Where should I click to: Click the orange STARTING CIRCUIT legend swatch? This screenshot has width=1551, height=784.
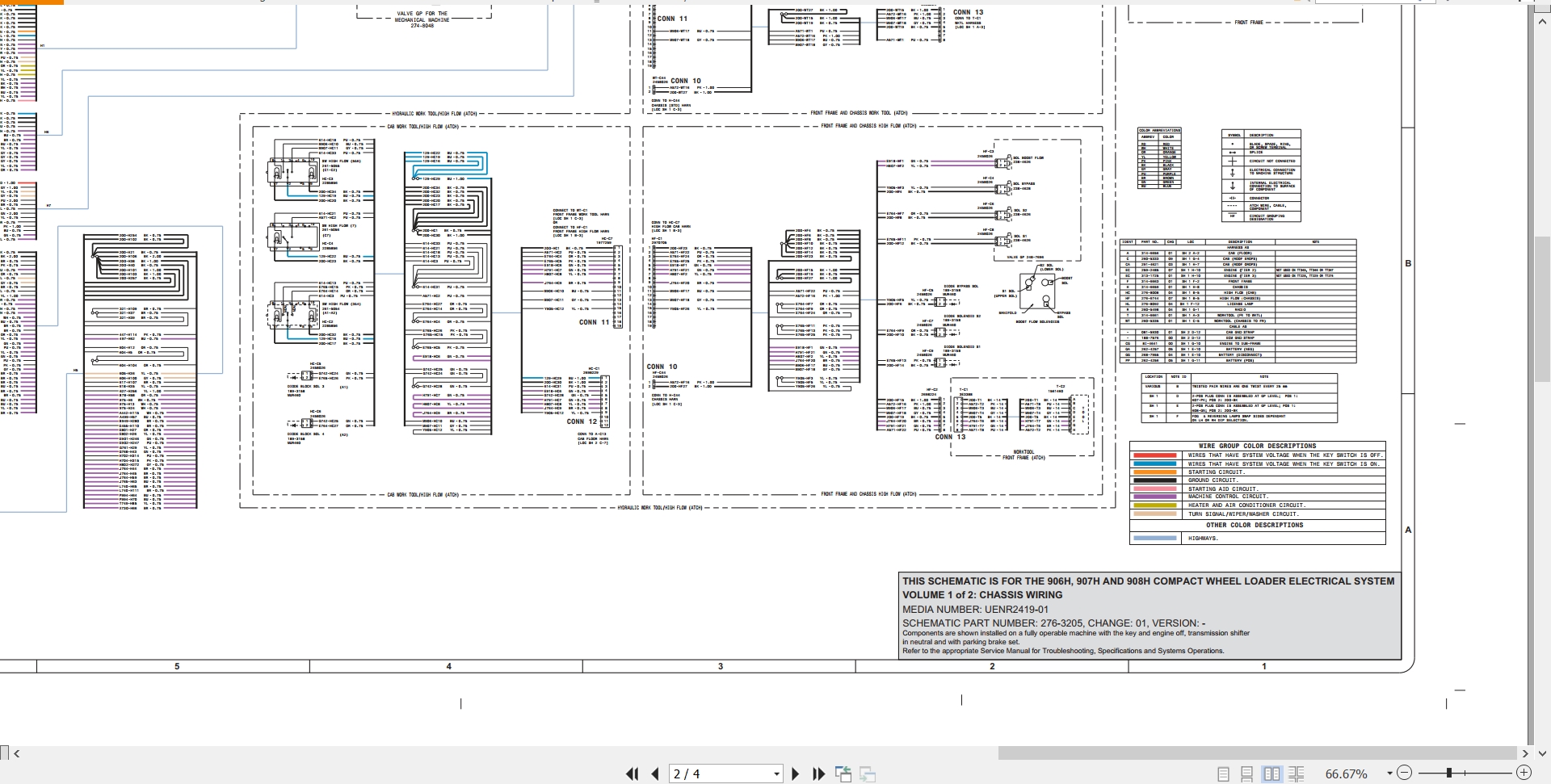pyautogui.click(x=1155, y=472)
